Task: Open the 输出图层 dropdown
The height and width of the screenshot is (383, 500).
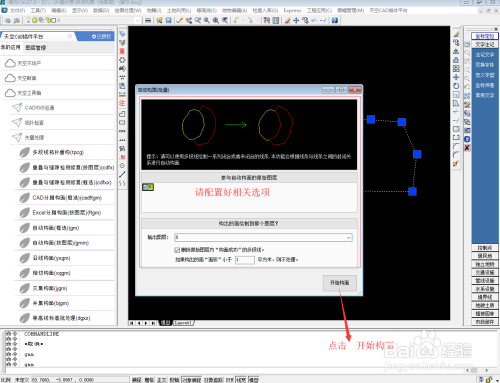Action: 348,238
